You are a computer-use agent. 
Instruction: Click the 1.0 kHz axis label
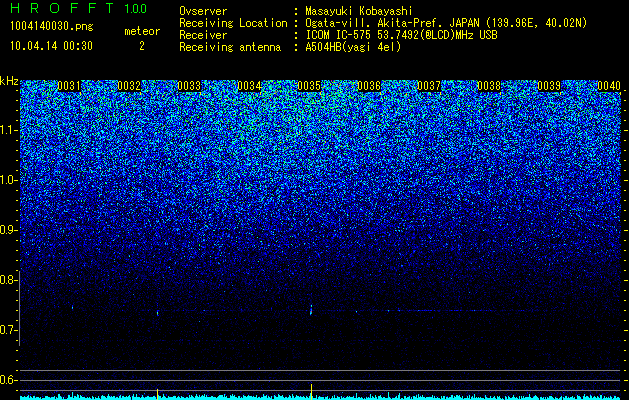click(8, 180)
